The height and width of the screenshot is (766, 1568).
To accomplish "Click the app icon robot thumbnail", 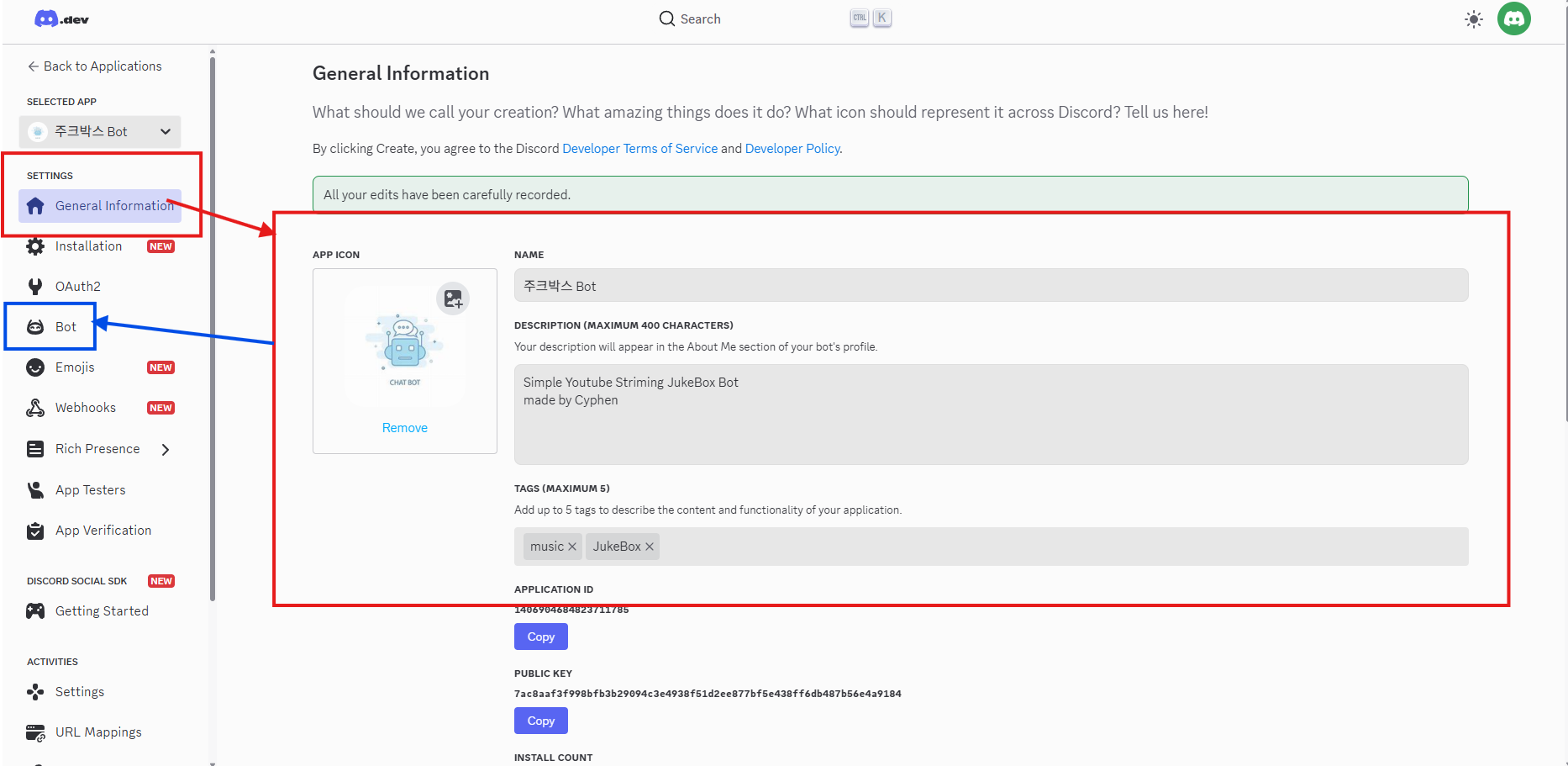I will click(x=405, y=346).
